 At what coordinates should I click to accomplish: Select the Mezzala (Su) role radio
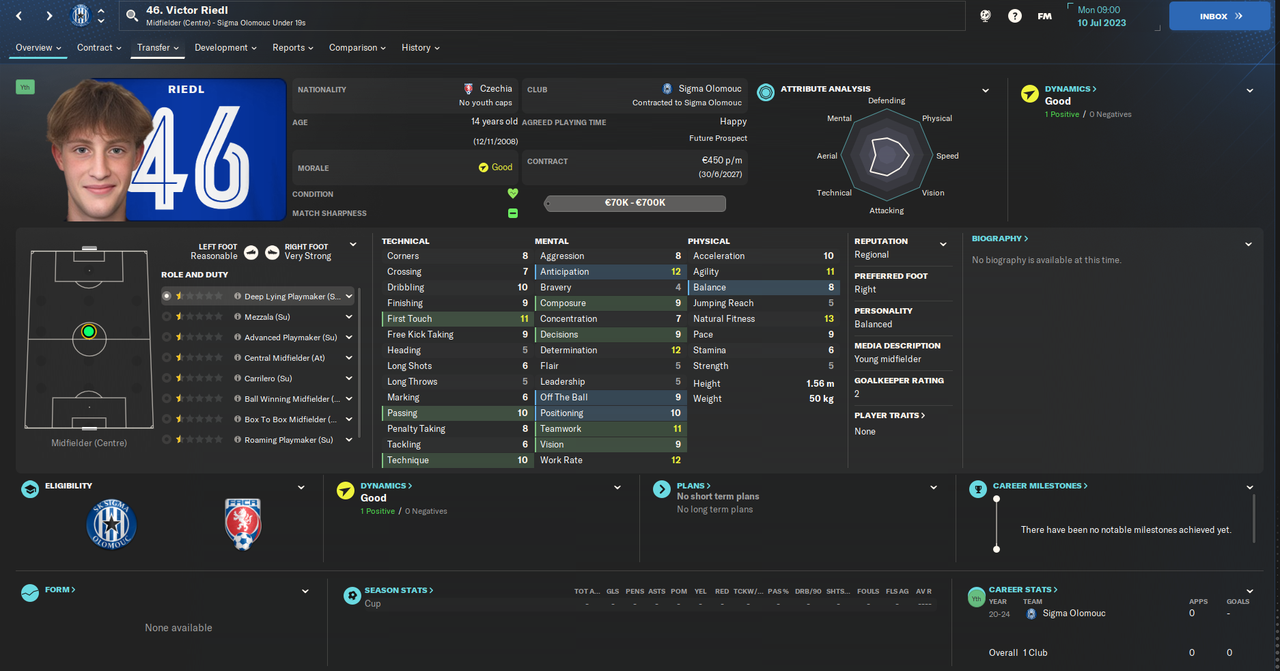pyautogui.click(x=167, y=317)
